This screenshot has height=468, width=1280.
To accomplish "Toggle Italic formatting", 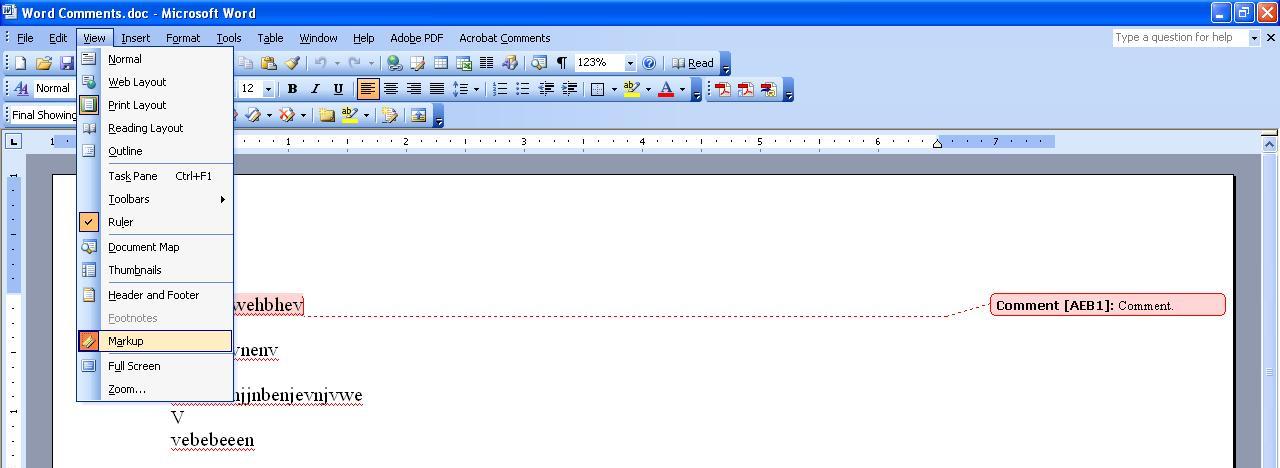I will (315, 89).
